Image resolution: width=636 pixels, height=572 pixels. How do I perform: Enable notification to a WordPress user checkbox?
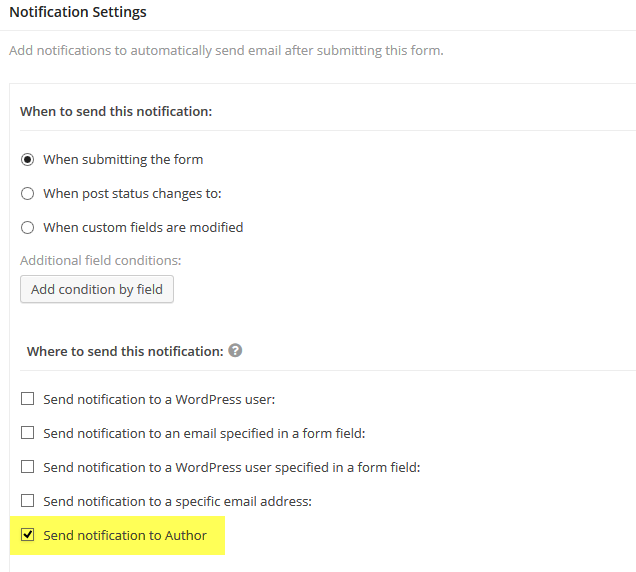[28, 399]
